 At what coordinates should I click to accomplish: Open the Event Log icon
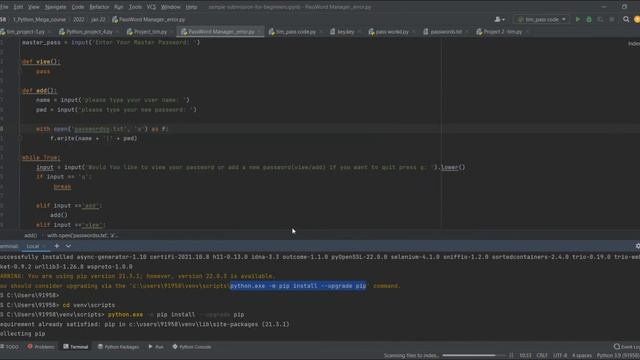pos(616,347)
